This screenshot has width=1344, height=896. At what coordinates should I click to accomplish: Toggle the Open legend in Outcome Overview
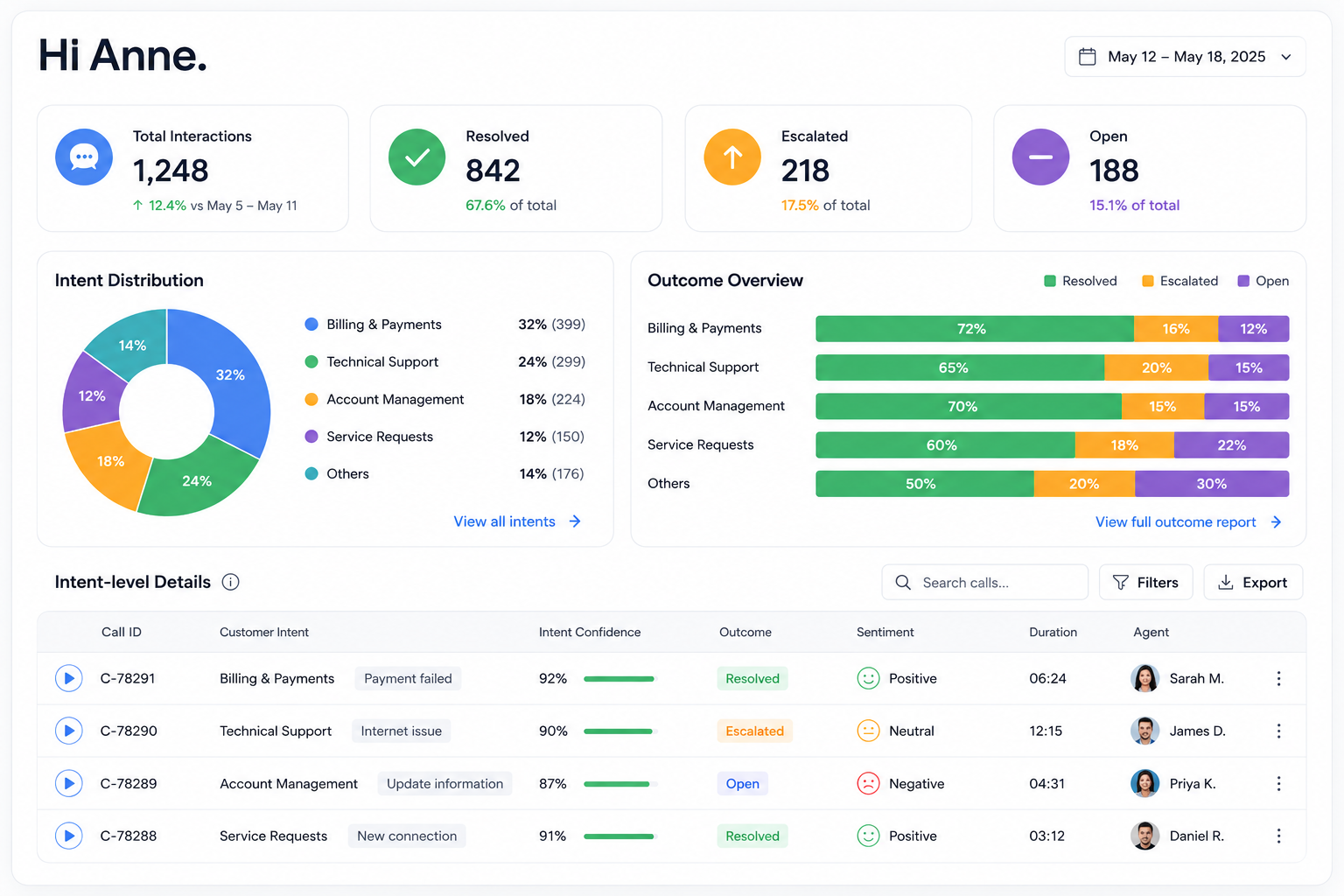[x=1263, y=281]
